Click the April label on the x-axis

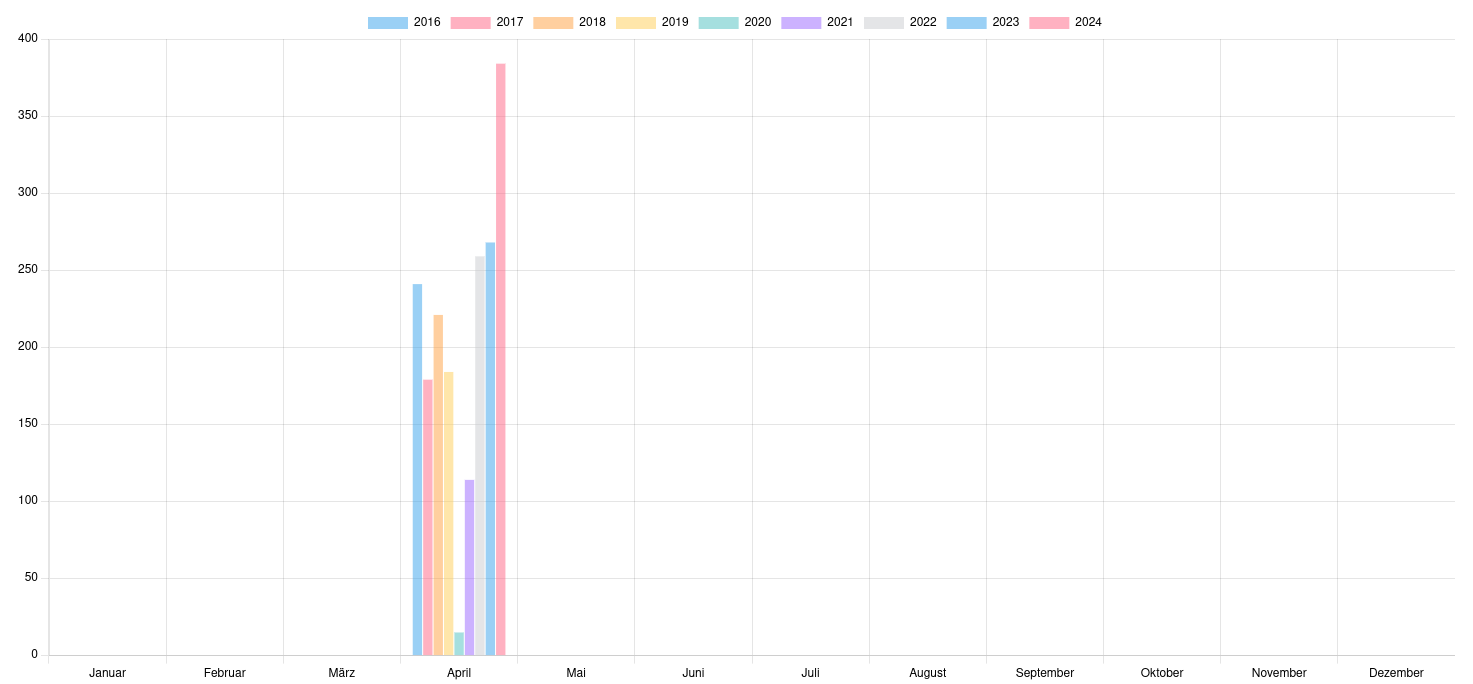pyautogui.click(x=459, y=673)
